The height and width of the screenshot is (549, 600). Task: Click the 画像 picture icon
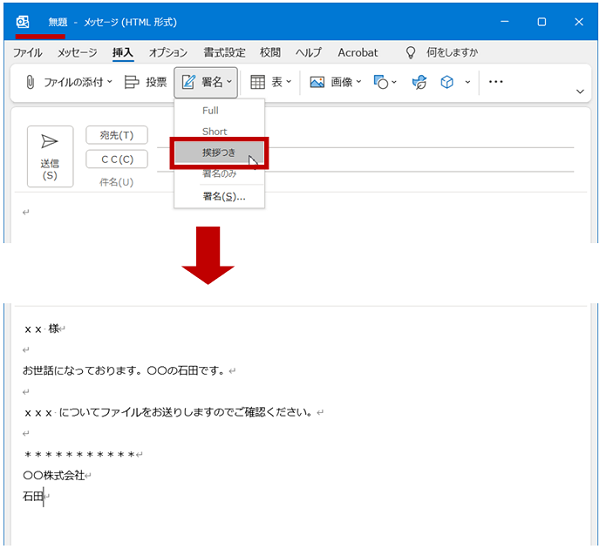click(x=317, y=82)
